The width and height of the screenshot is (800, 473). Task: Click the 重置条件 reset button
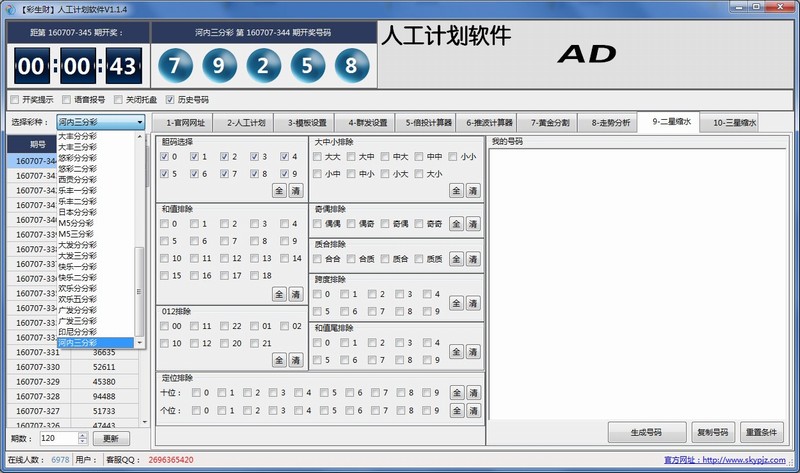click(763, 432)
